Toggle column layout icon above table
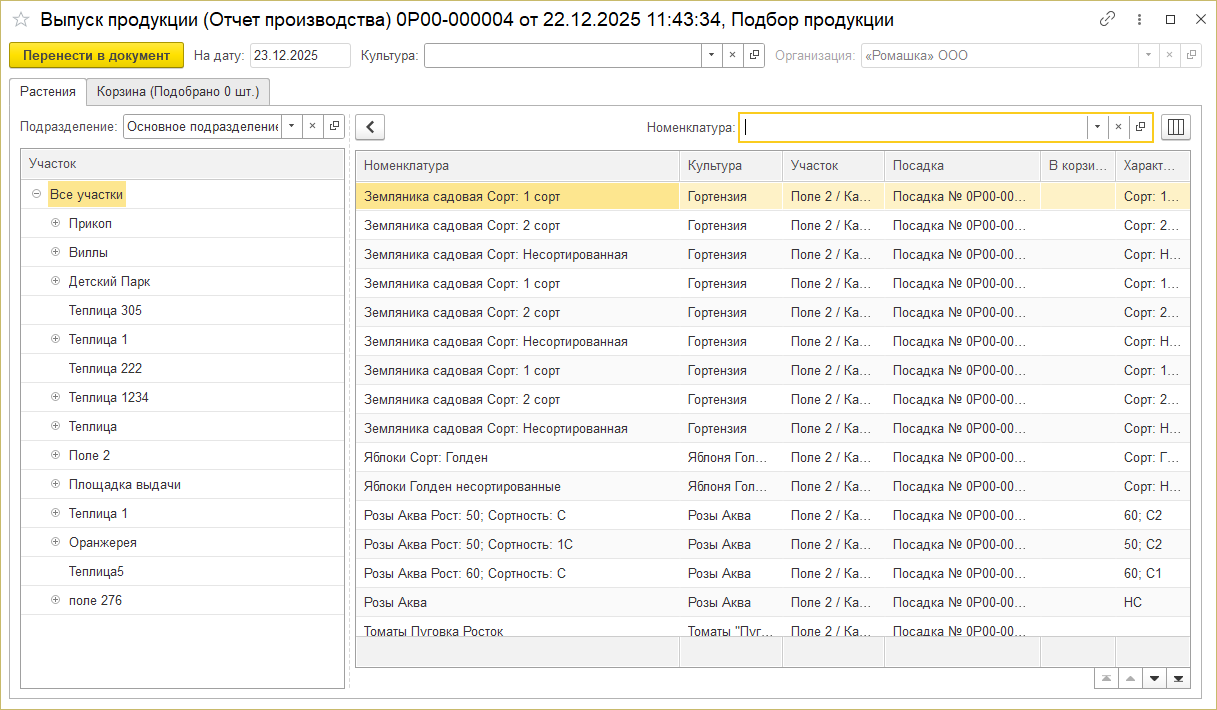Screen dimensions: 1217x710 coord(1176,127)
